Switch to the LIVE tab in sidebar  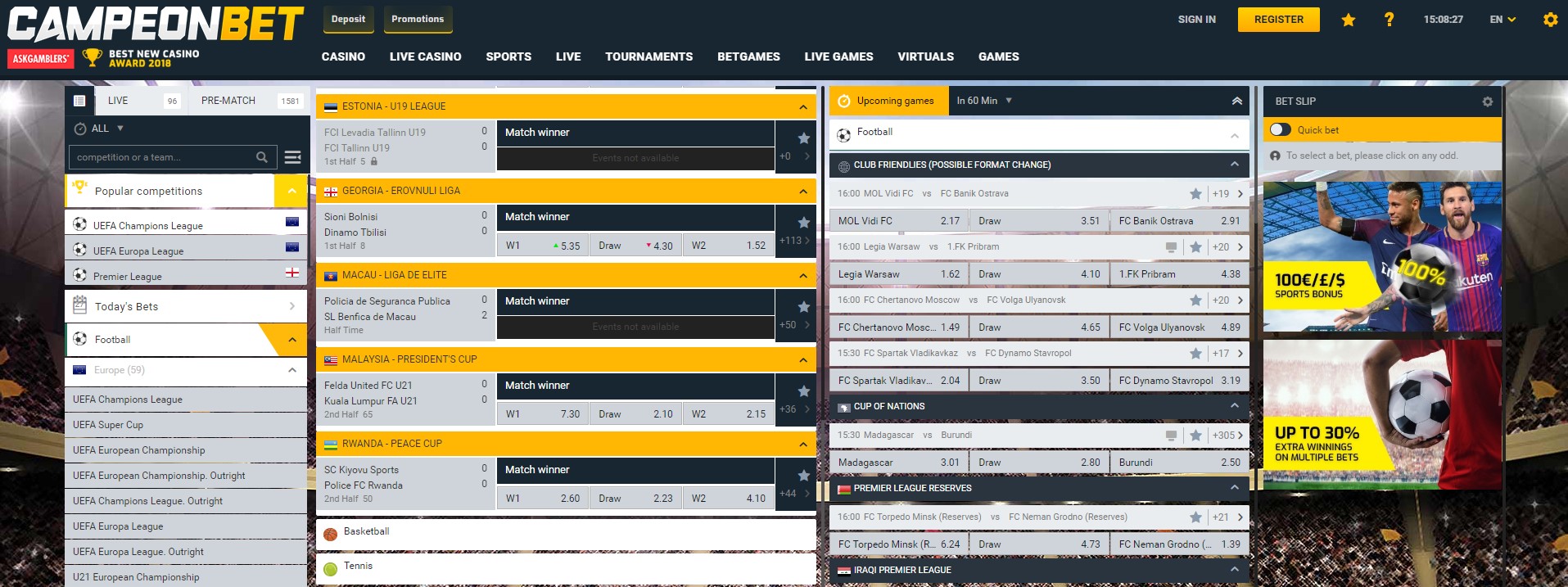[x=118, y=101]
